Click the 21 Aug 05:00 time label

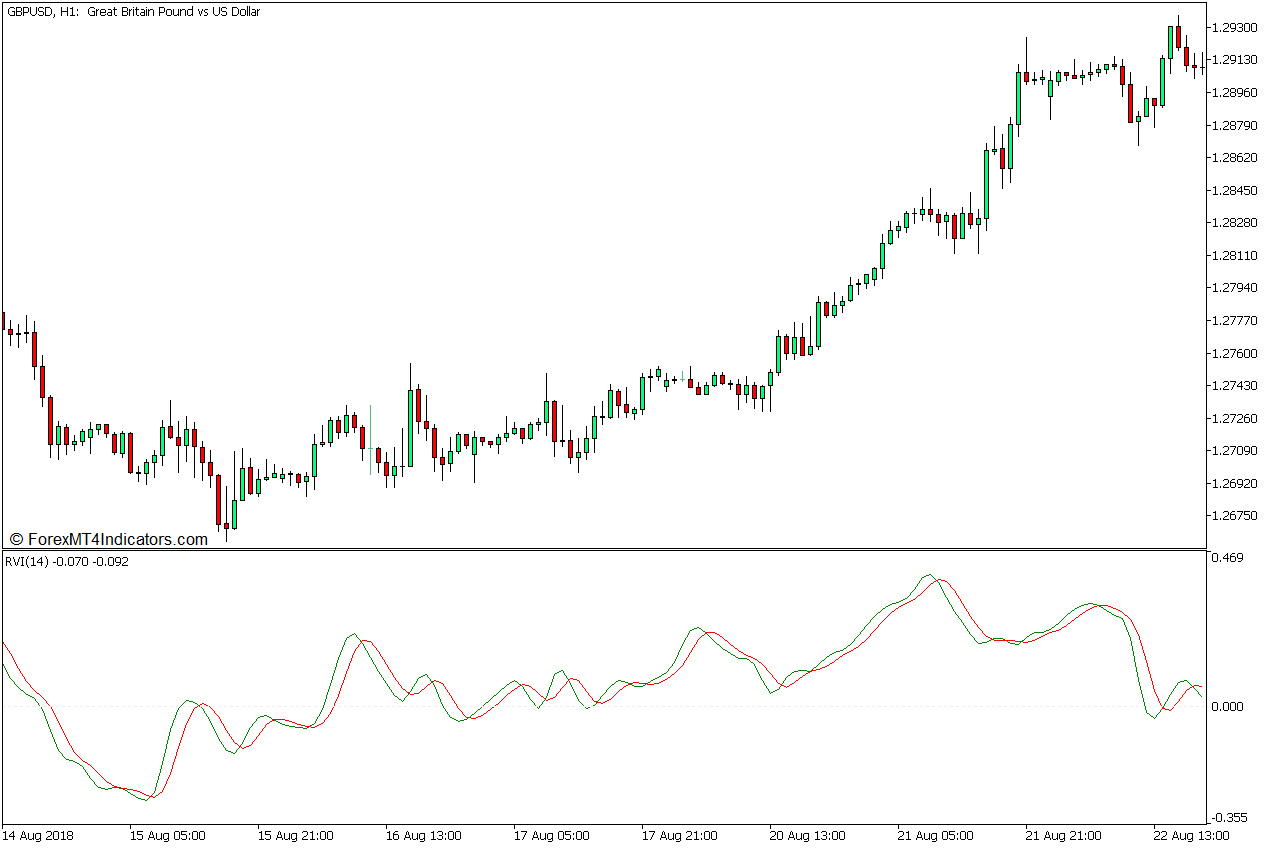pos(935,835)
